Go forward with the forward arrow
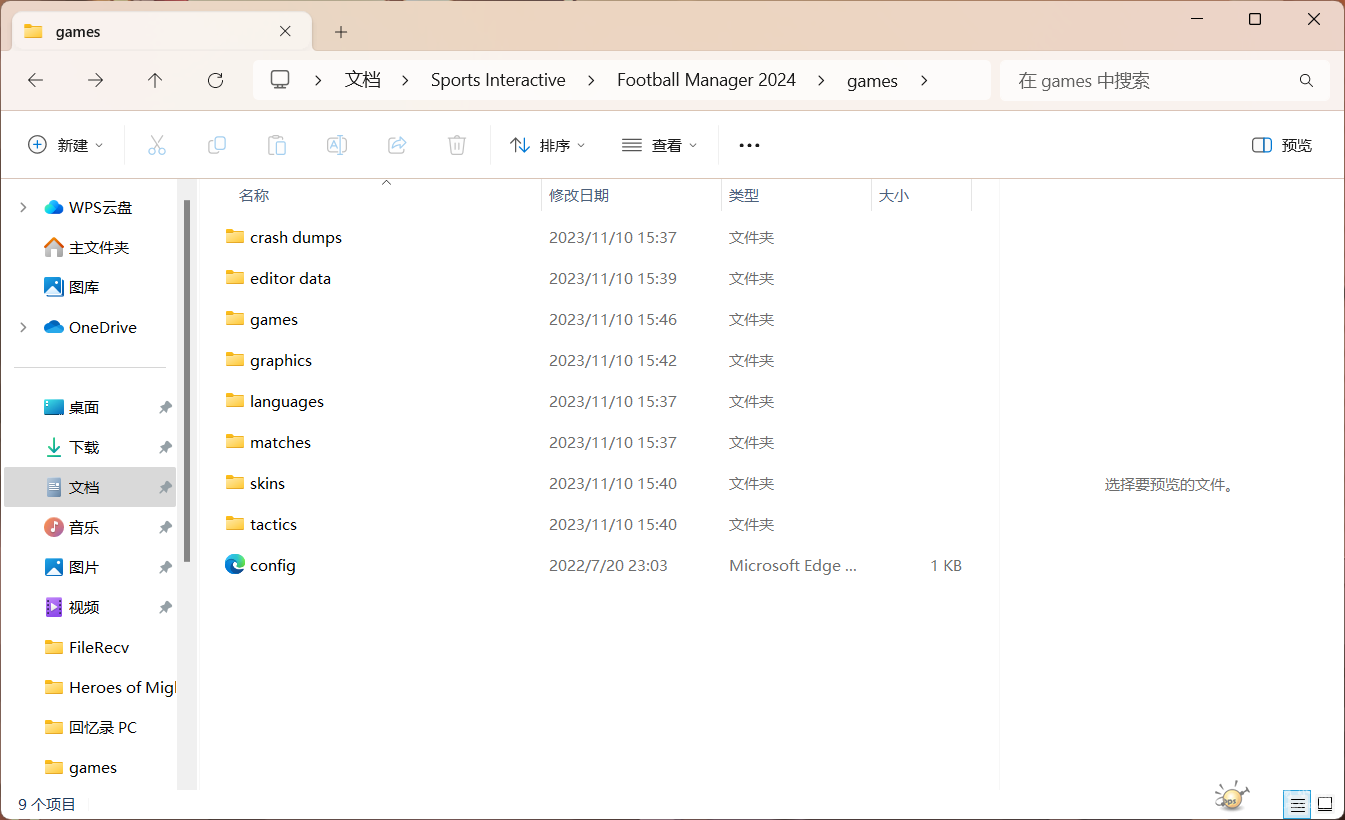The width and height of the screenshot is (1345, 820). [96, 80]
